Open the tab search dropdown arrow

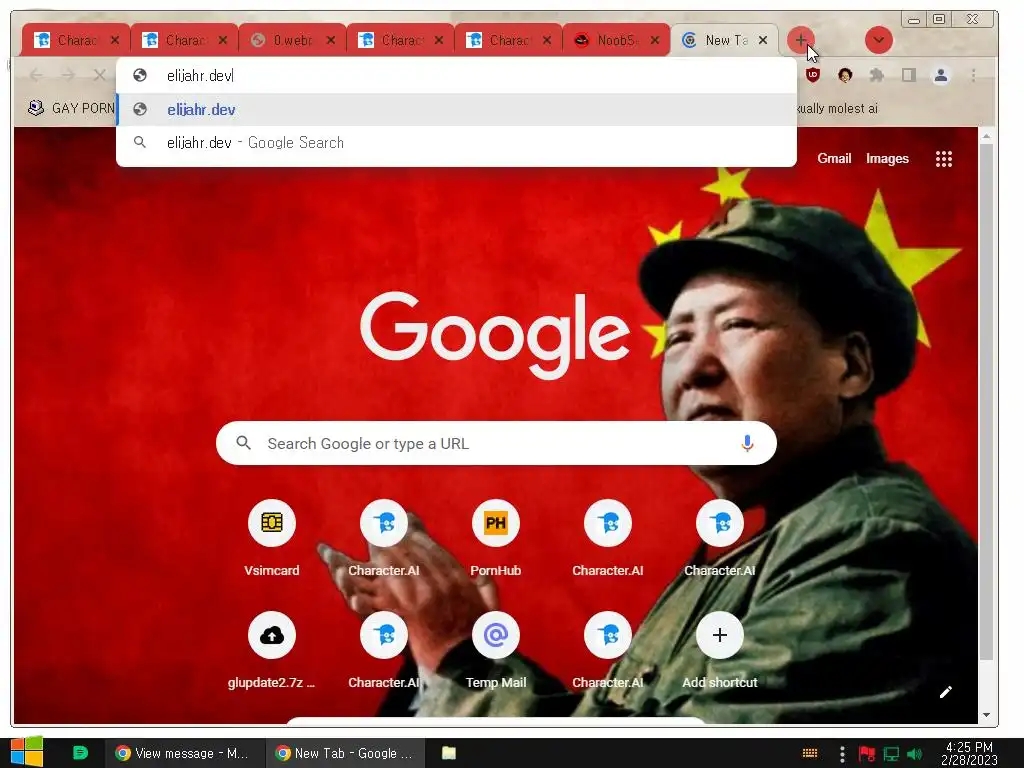coord(878,40)
